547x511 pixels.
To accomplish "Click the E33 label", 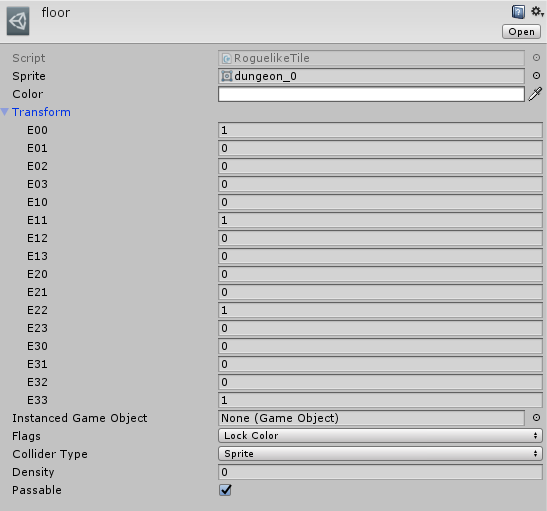I will click(x=37, y=400).
